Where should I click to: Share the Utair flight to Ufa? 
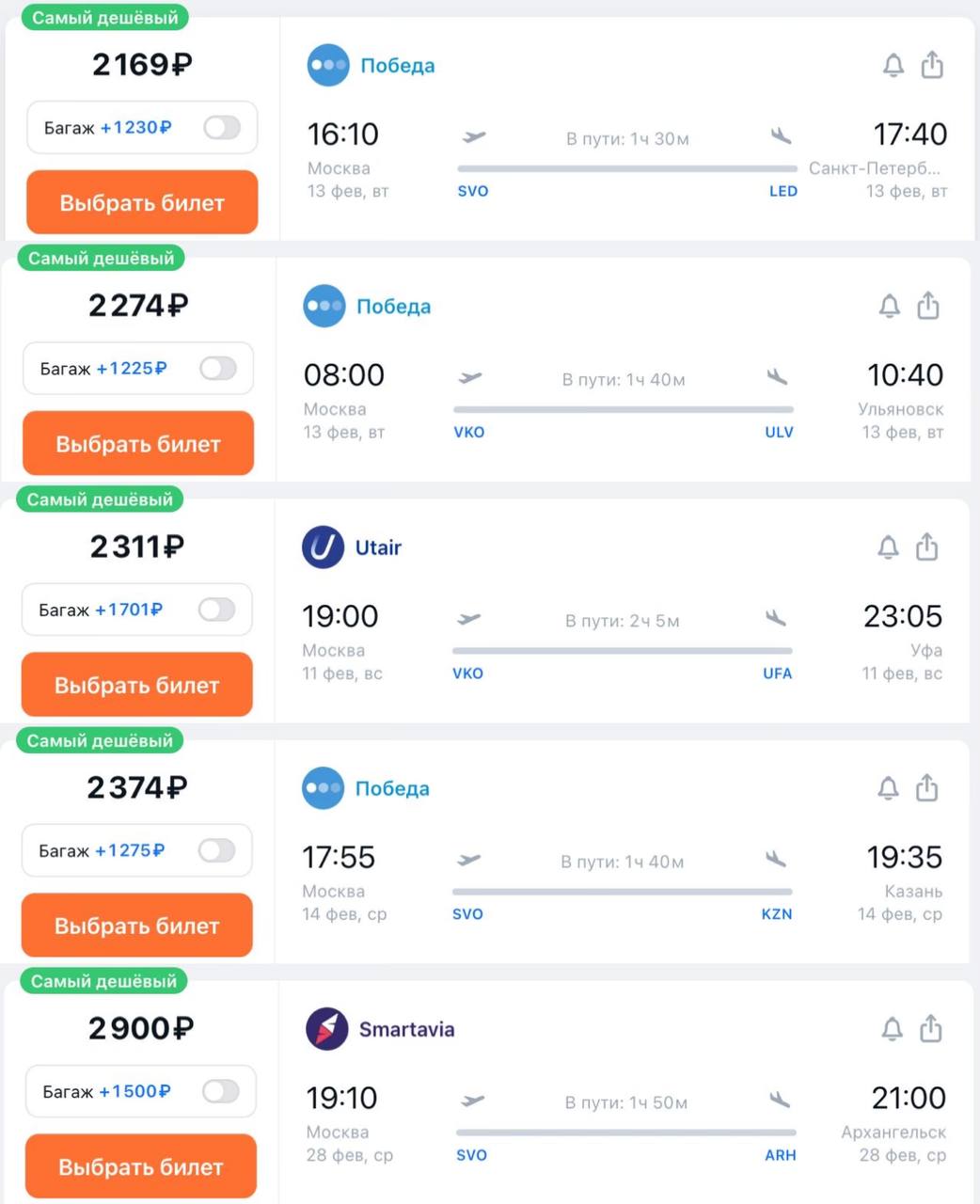(927, 547)
